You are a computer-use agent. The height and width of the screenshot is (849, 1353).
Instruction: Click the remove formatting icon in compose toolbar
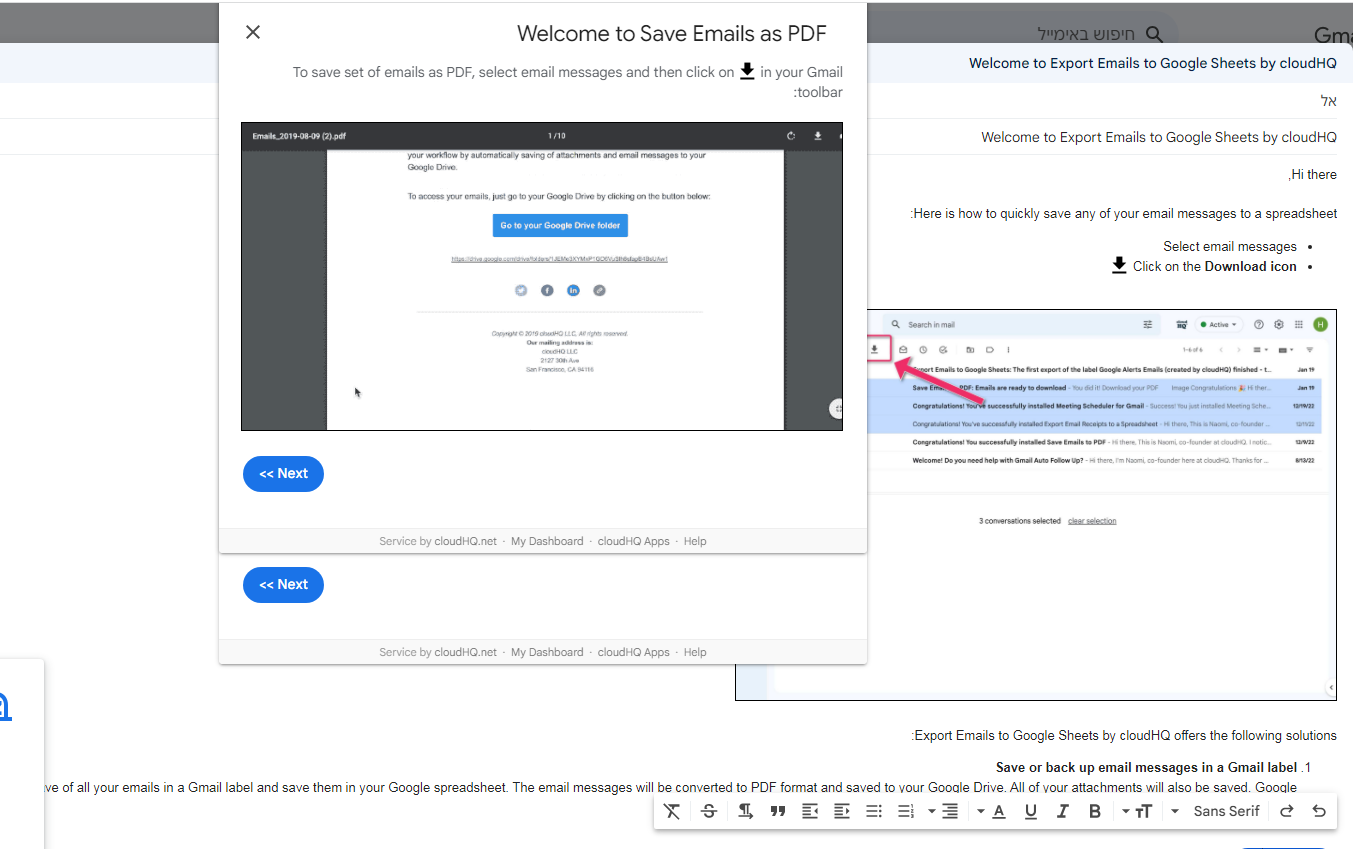[x=672, y=811]
